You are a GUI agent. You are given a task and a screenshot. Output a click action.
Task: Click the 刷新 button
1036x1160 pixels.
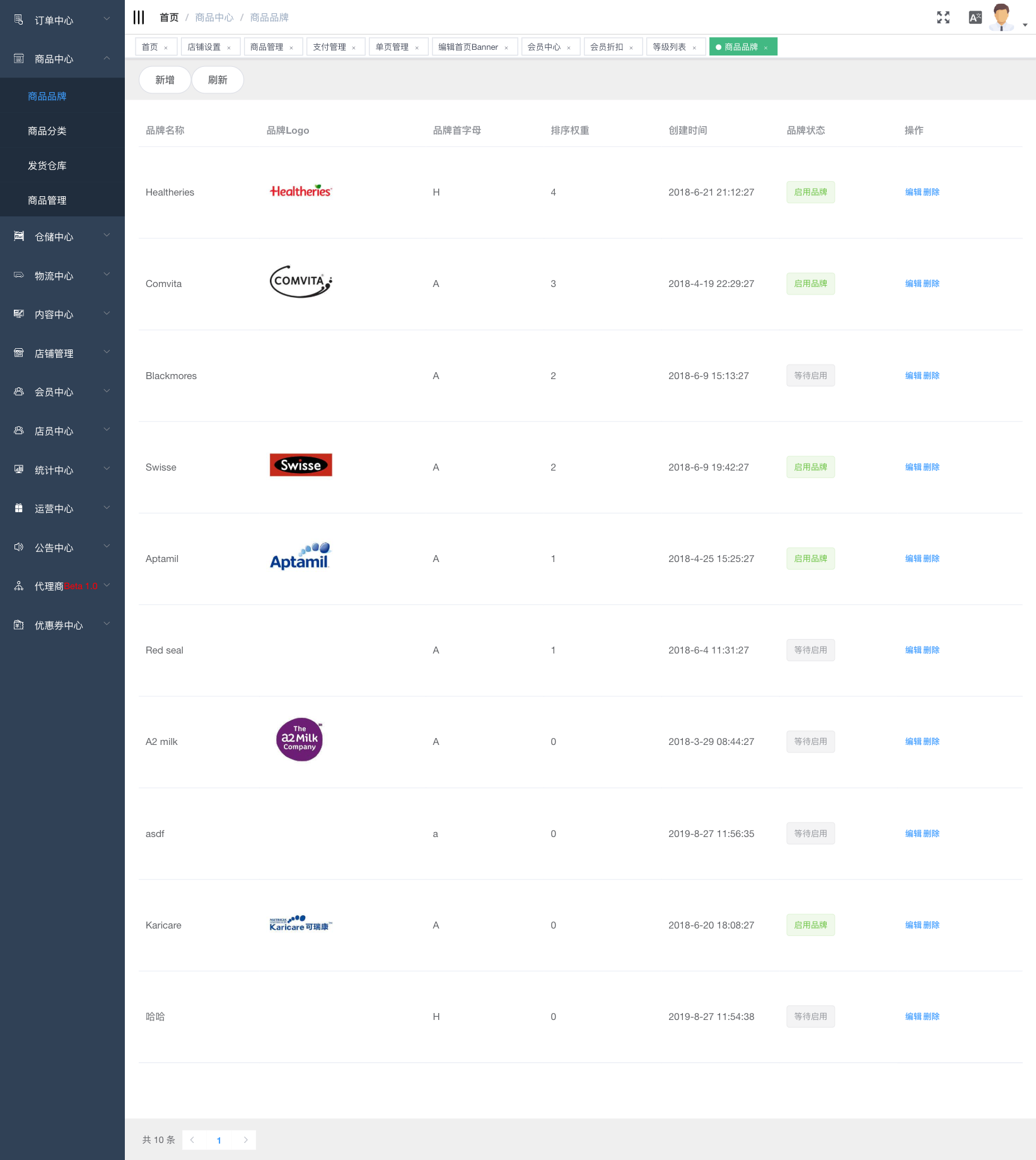click(218, 80)
